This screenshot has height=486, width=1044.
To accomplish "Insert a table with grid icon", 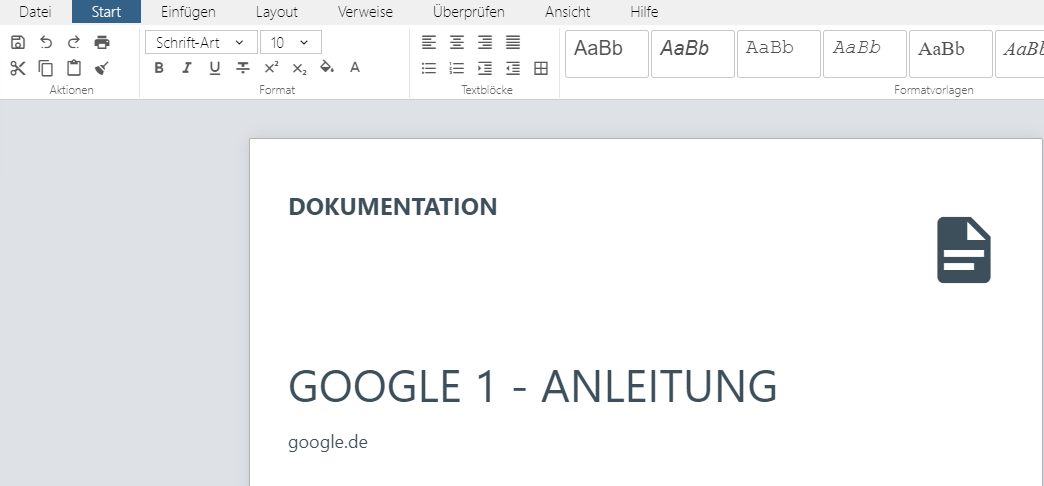I will 541,68.
